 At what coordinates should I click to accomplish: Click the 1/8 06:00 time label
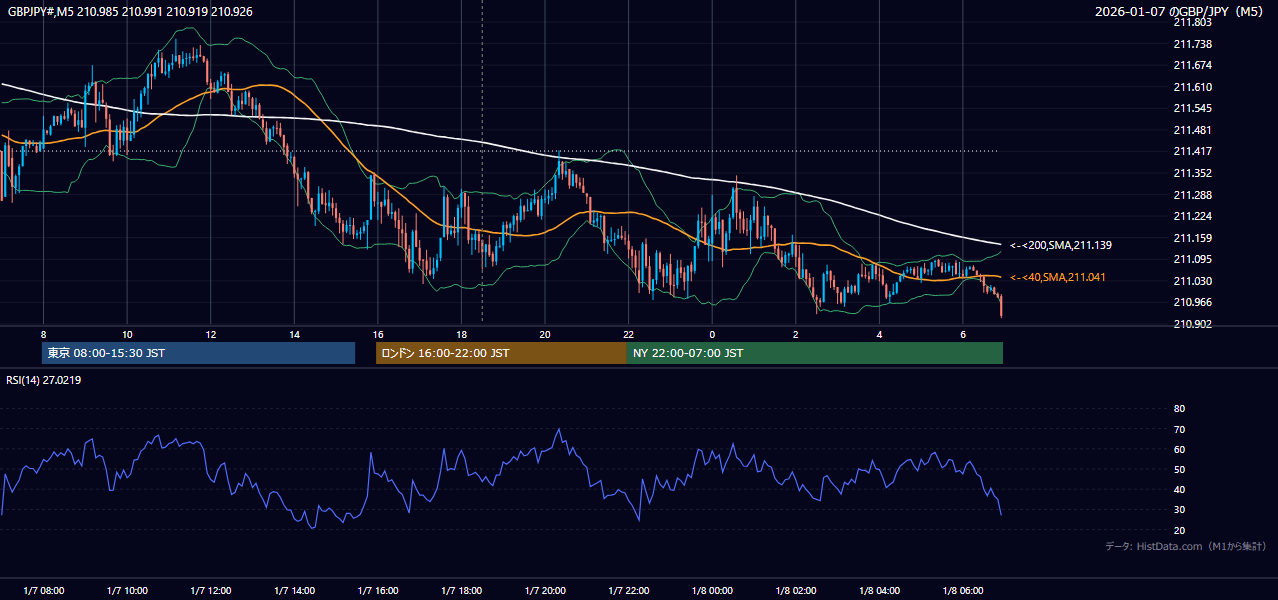962,590
